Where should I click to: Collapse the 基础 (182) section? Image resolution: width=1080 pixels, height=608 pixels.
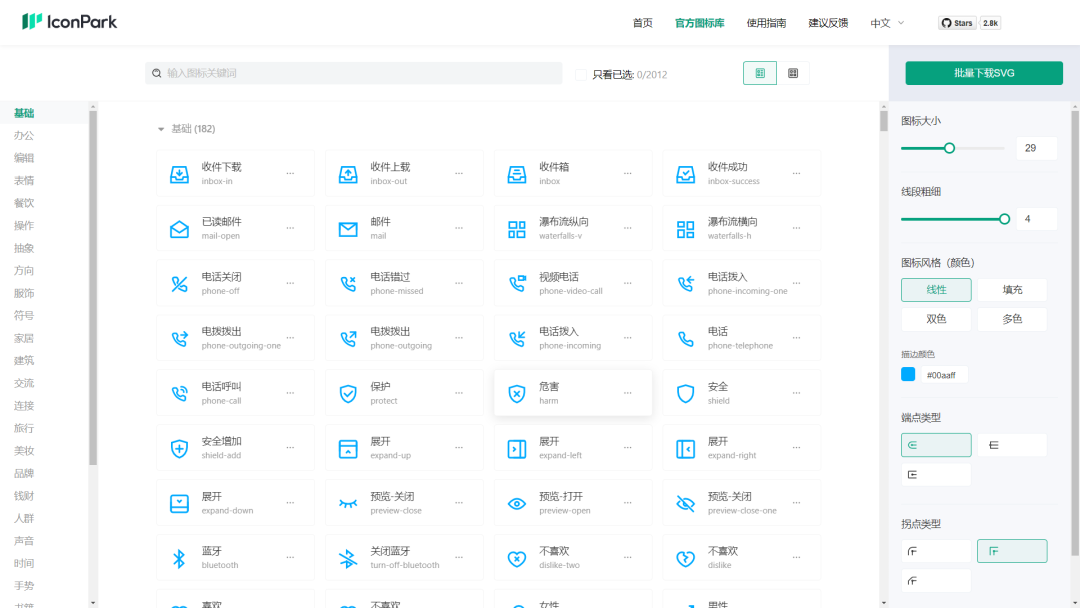click(161, 129)
